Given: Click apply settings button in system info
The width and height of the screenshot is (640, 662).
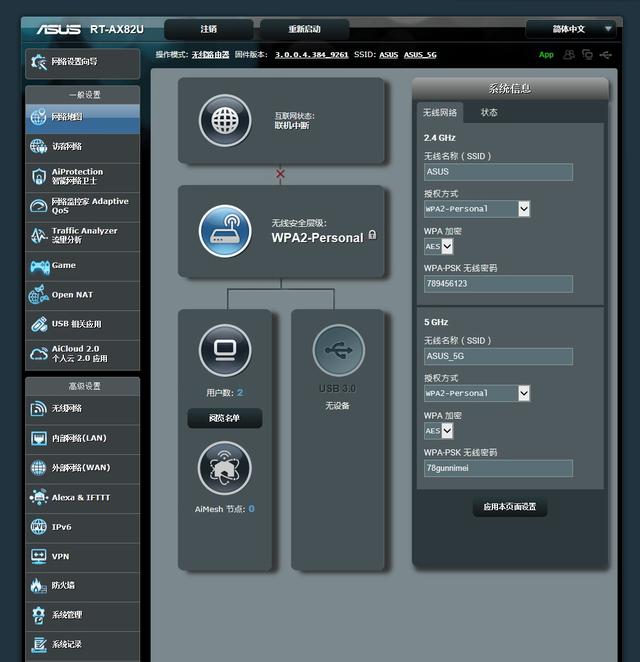Looking at the screenshot, I should tap(510, 507).
